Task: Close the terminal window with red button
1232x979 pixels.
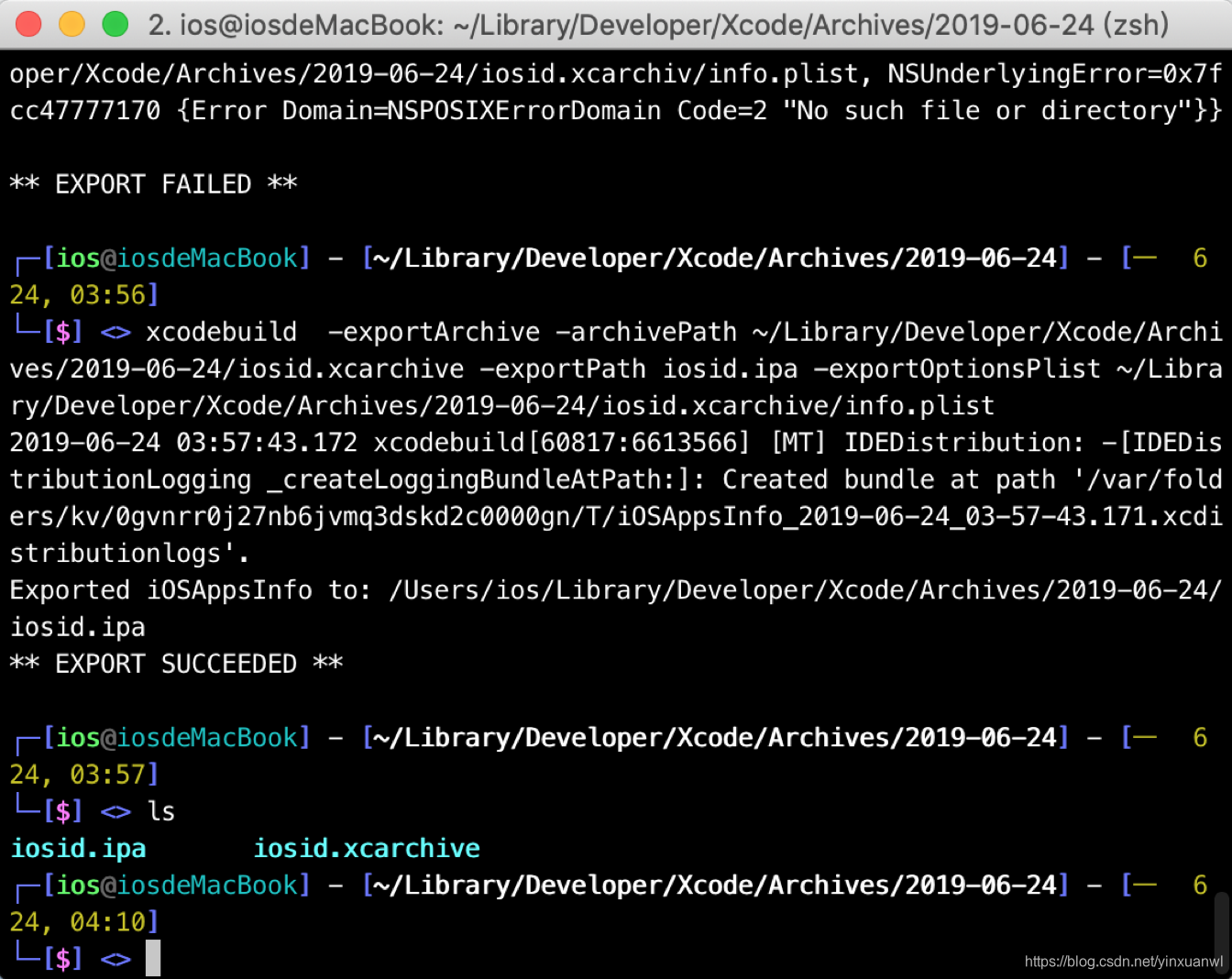Action: tap(28, 24)
